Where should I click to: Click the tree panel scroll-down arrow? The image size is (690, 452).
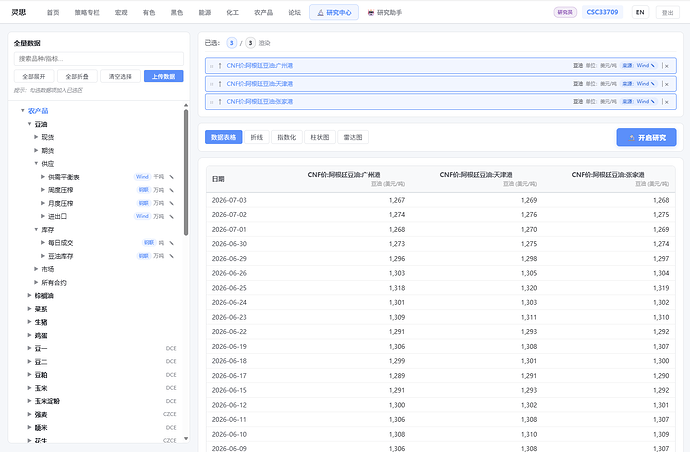[186, 438]
